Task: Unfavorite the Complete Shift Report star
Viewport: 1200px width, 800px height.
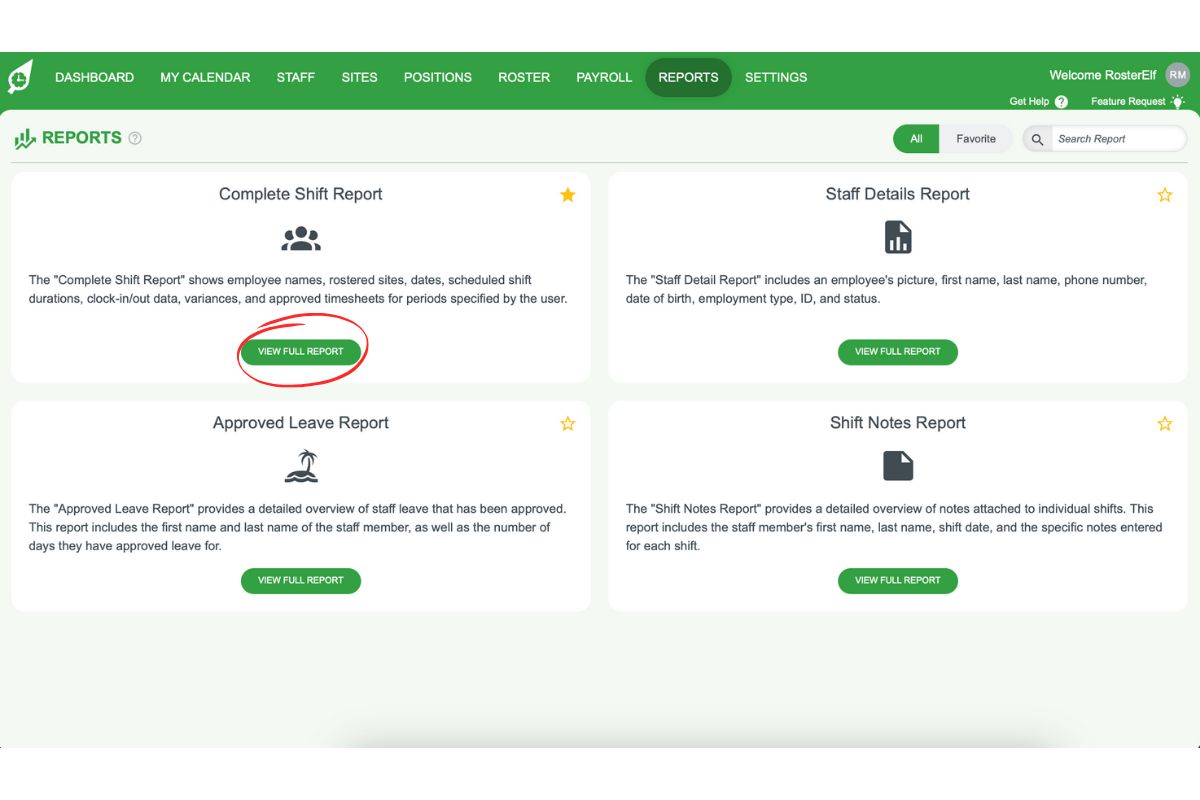Action: click(568, 195)
